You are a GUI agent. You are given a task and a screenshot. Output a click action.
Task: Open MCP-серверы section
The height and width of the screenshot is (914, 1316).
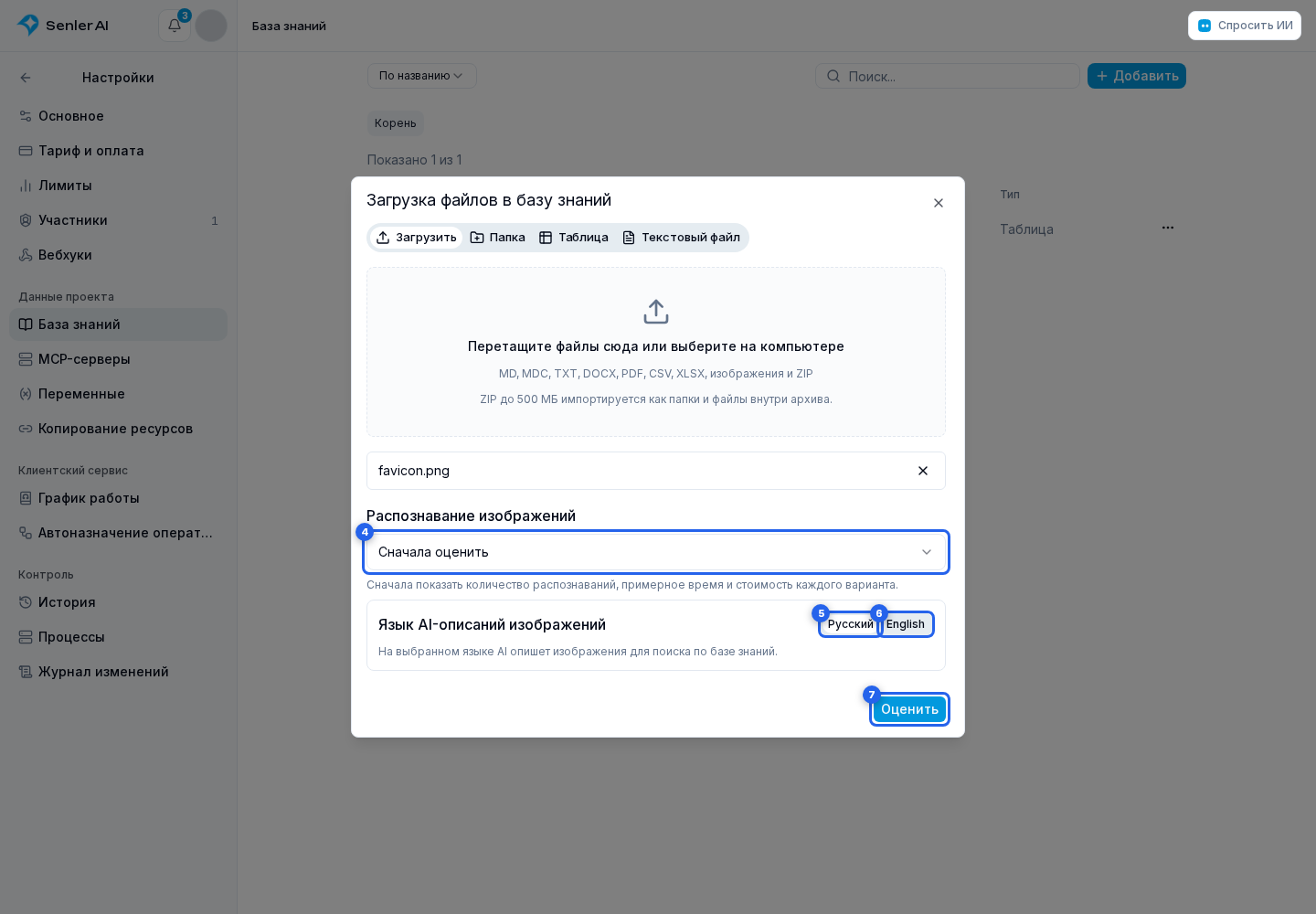tap(118, 359)
